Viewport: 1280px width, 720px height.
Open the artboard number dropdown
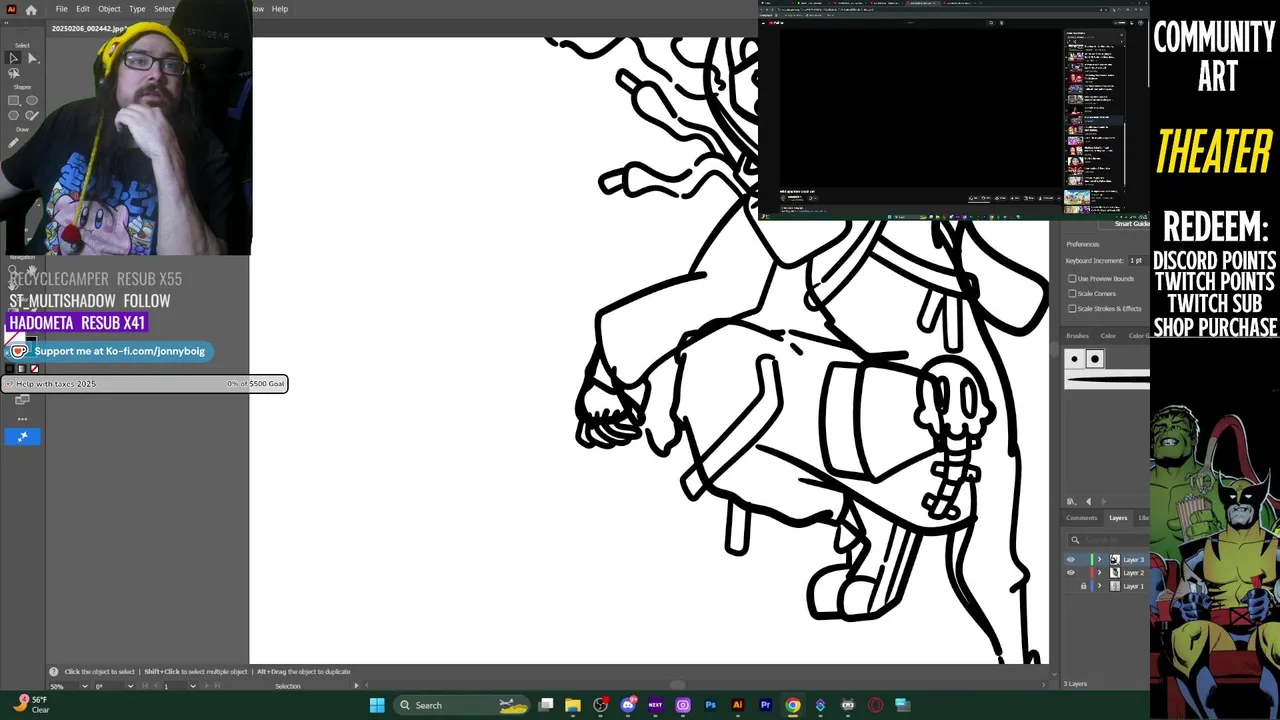coord(193,686)
